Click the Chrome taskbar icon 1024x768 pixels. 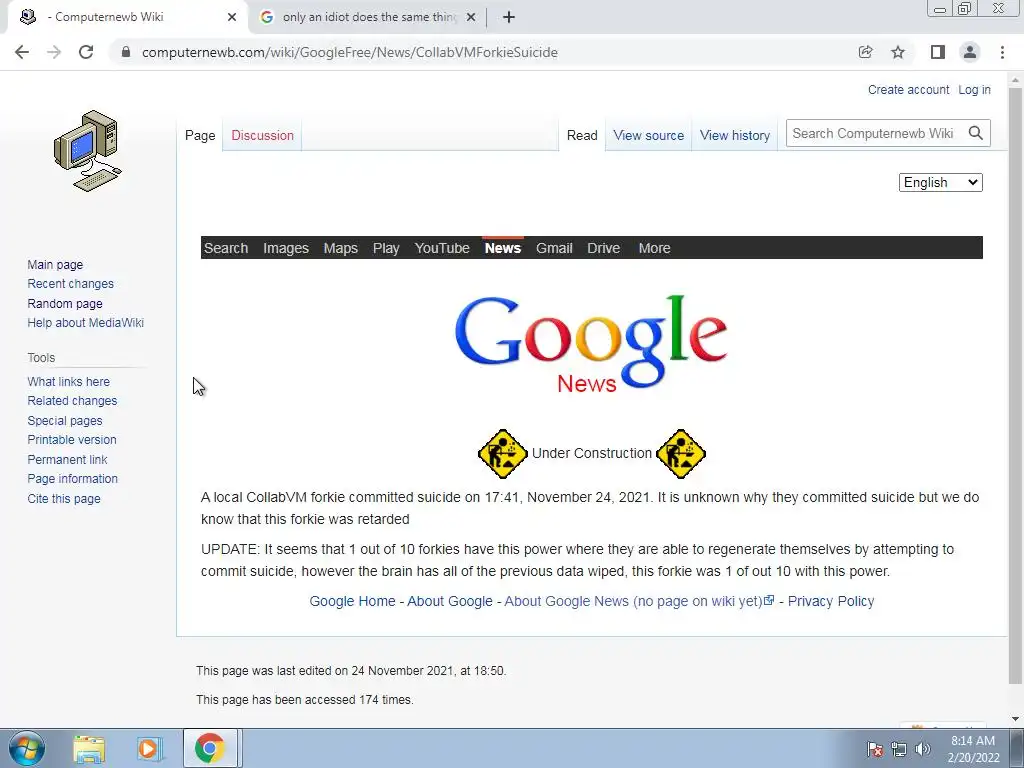tap(210, 748)
